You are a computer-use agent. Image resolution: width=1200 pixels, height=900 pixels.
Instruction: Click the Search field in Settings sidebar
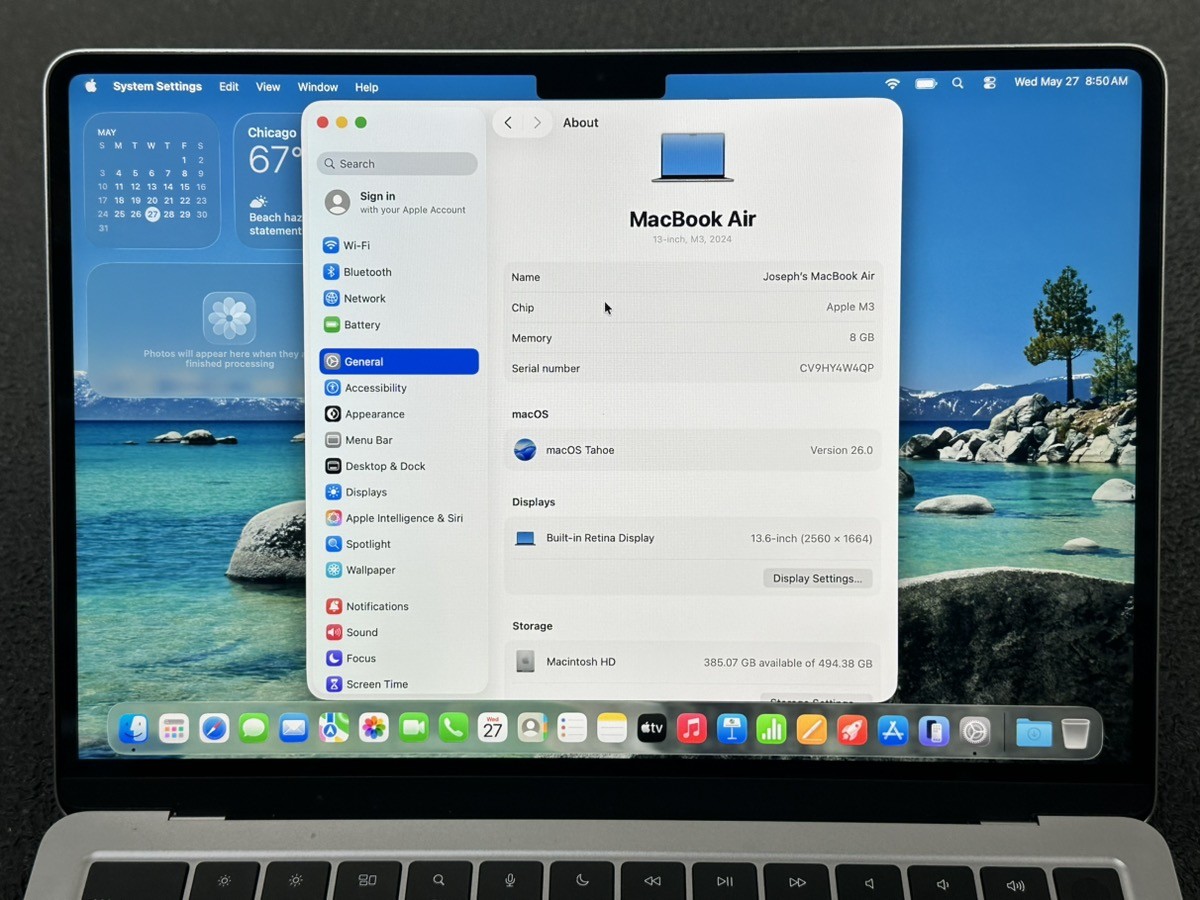click(397, 164)
